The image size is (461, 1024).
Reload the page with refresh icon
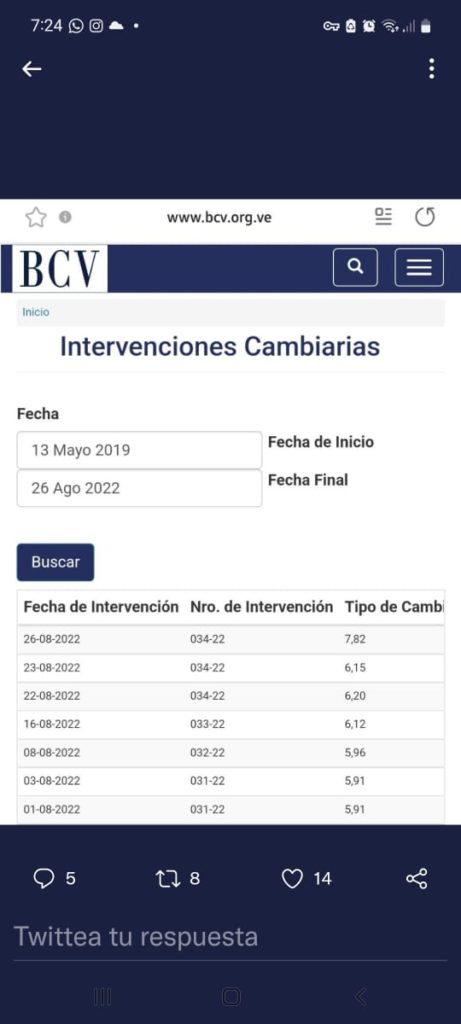click(425, 217)
